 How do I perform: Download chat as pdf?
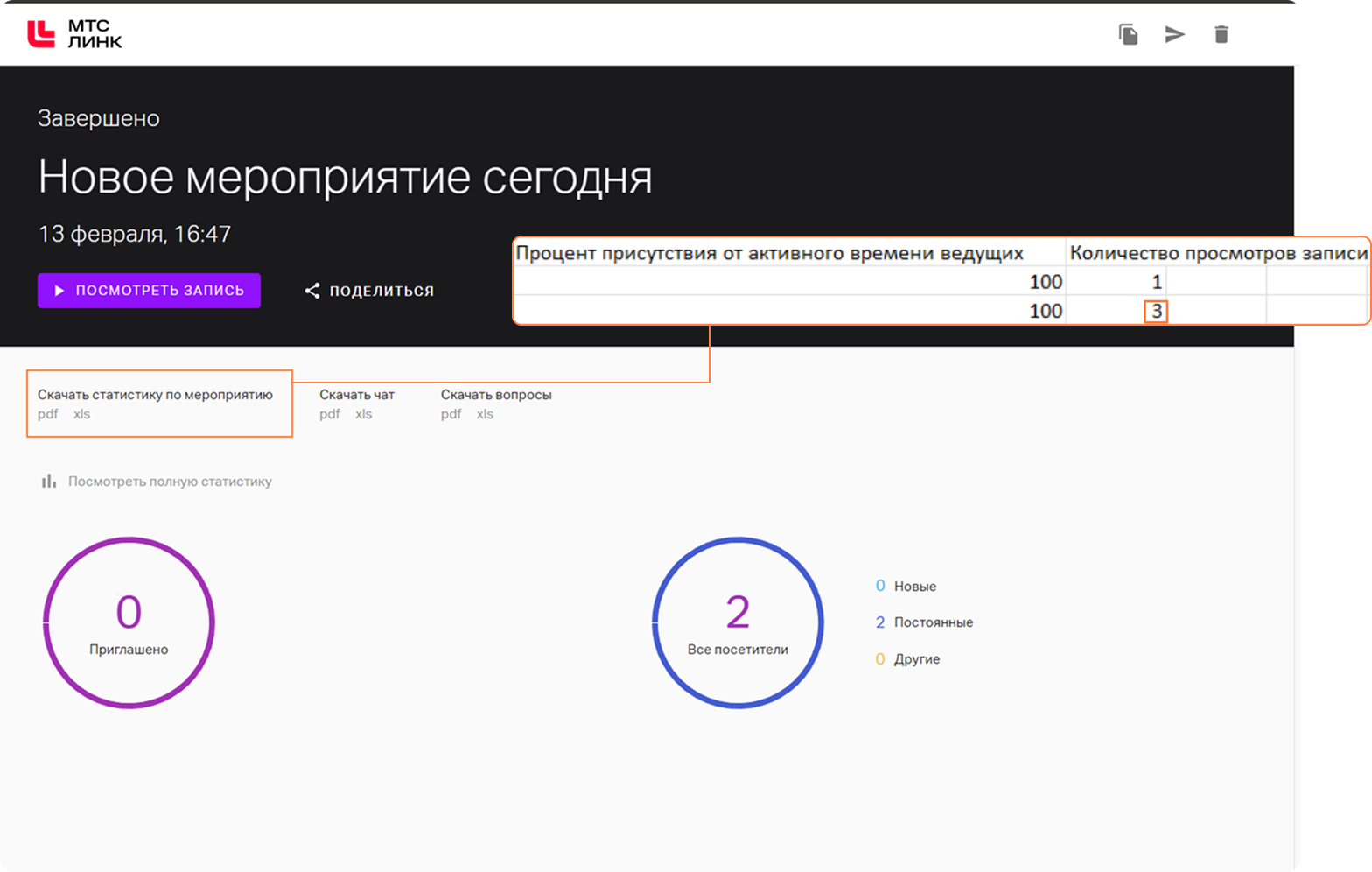click(x=329, y=414)
